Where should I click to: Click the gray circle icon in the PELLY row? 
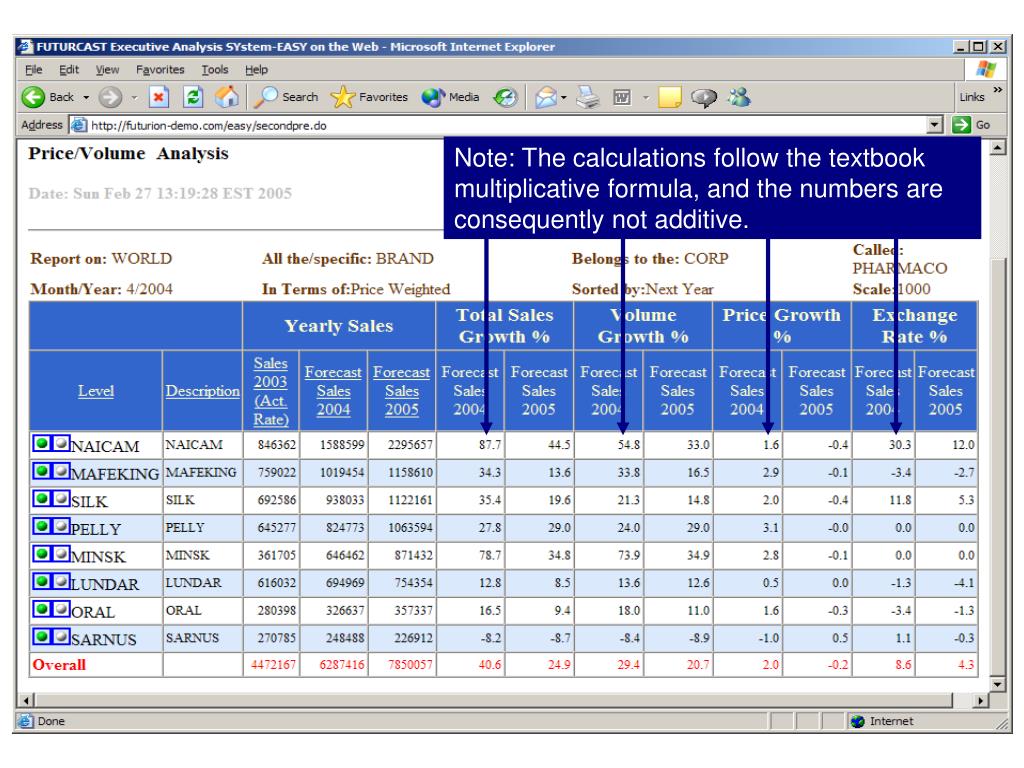pos(61,526)
